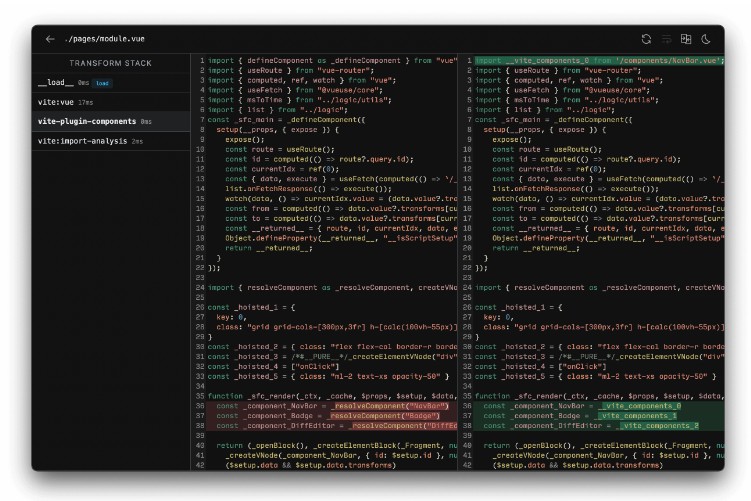The image size is (751, 501).
Task: Select the __load__ transform step
Action: [111, 83]
